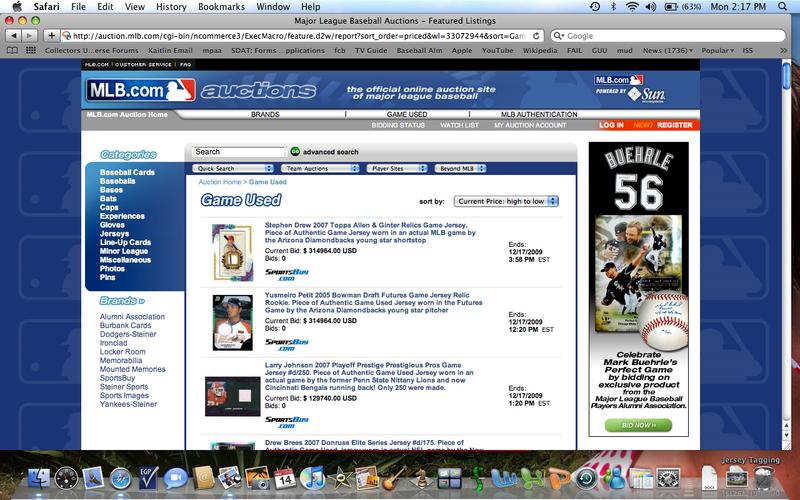Click the LOG IN link
This screenshot has width=800, height=500.
click(x=611, y=125)
